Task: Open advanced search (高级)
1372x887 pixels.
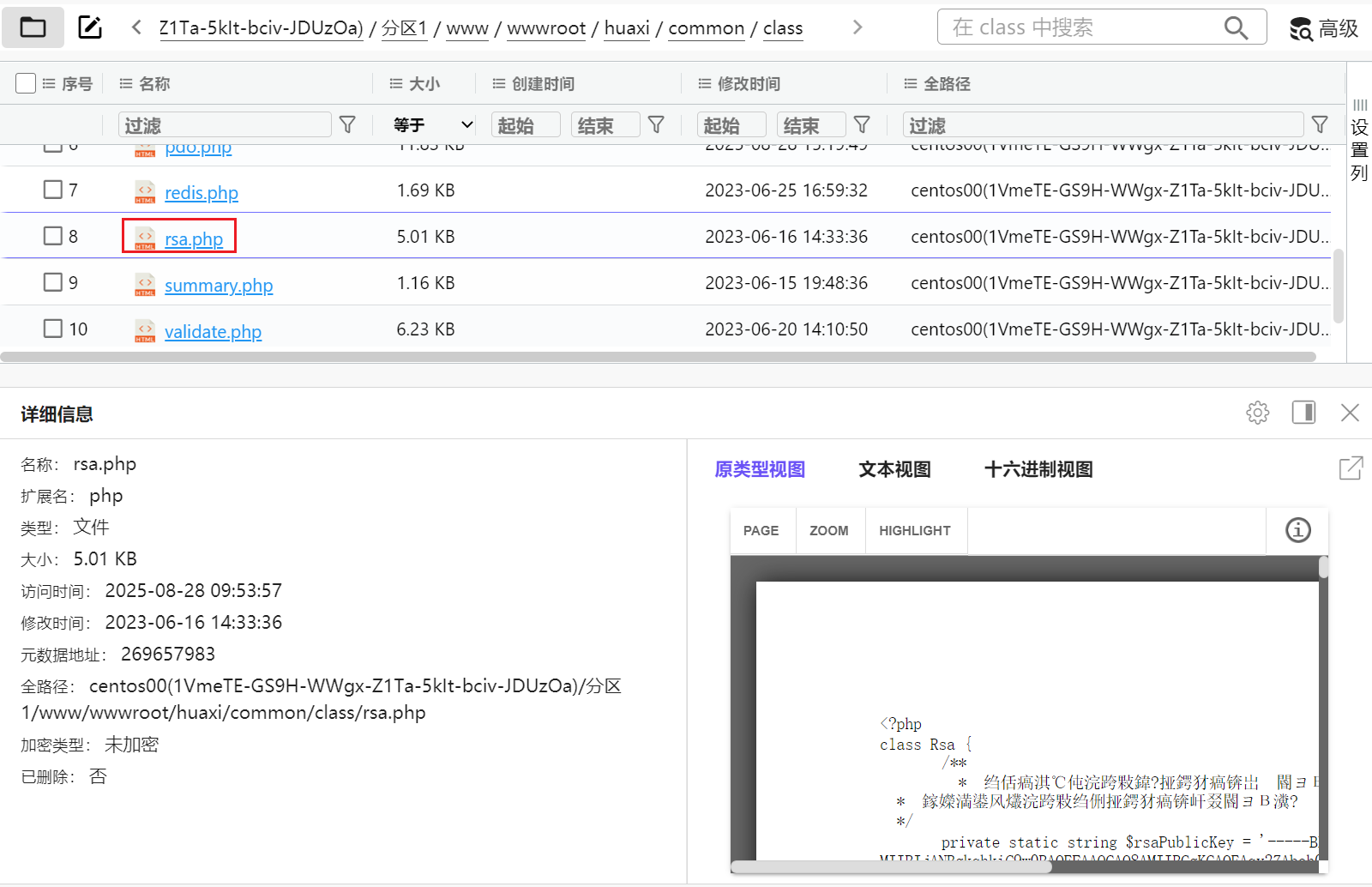Action: pyautogui.click(x=1324, y=28)
